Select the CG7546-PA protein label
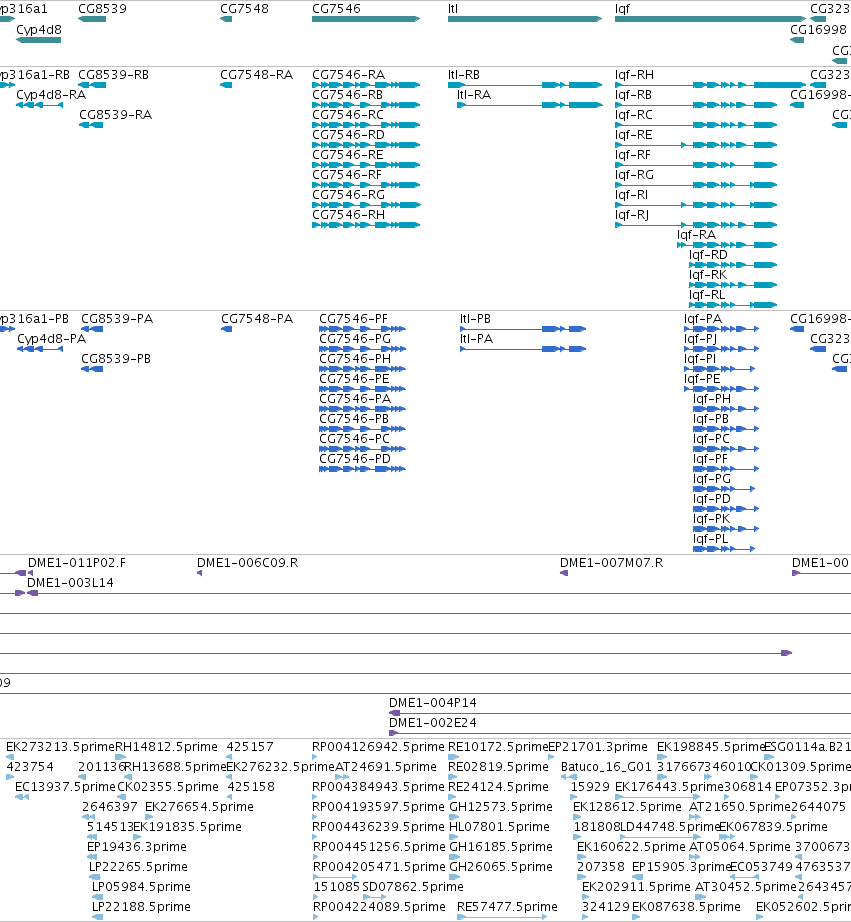851x922 pixels. 355,399
